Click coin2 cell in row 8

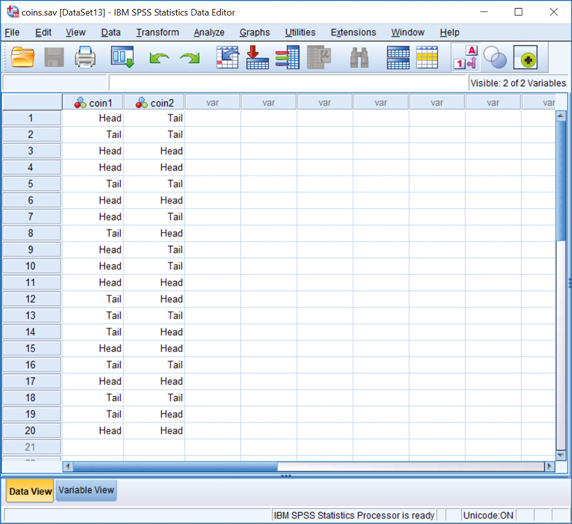pos(154,233)
